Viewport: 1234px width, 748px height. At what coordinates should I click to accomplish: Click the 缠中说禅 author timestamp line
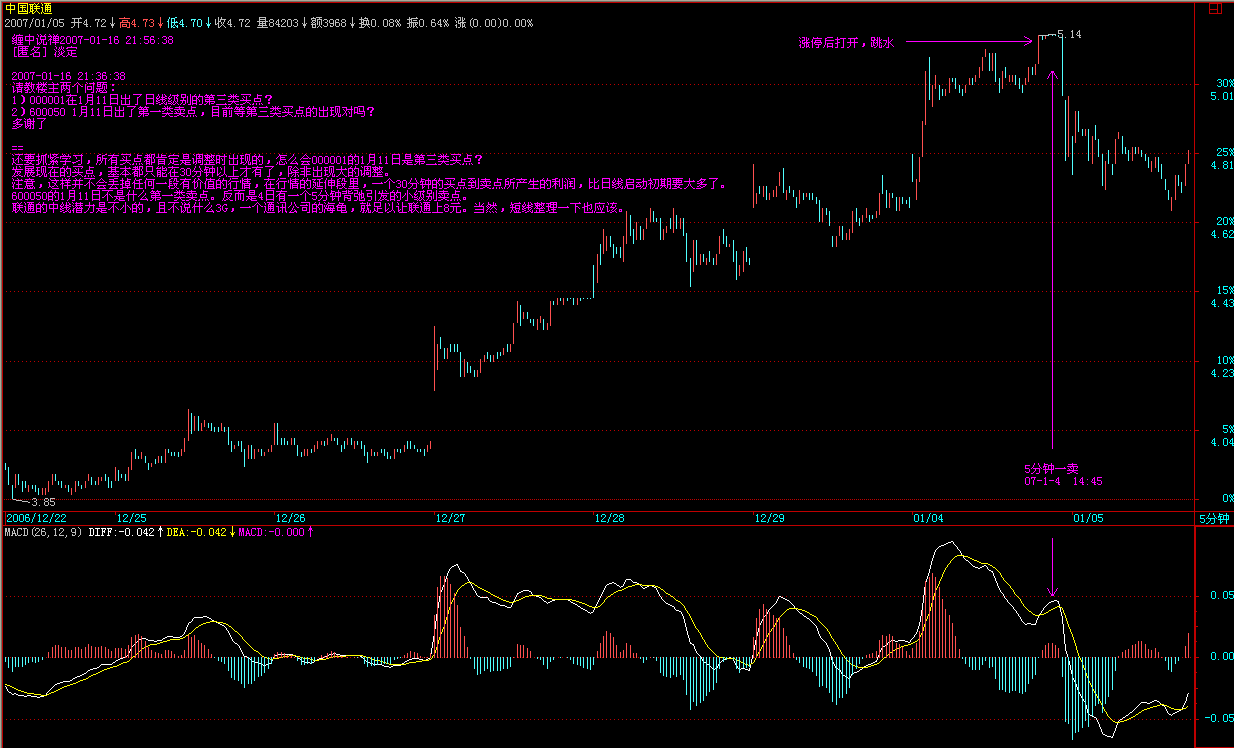click(93, 40)
